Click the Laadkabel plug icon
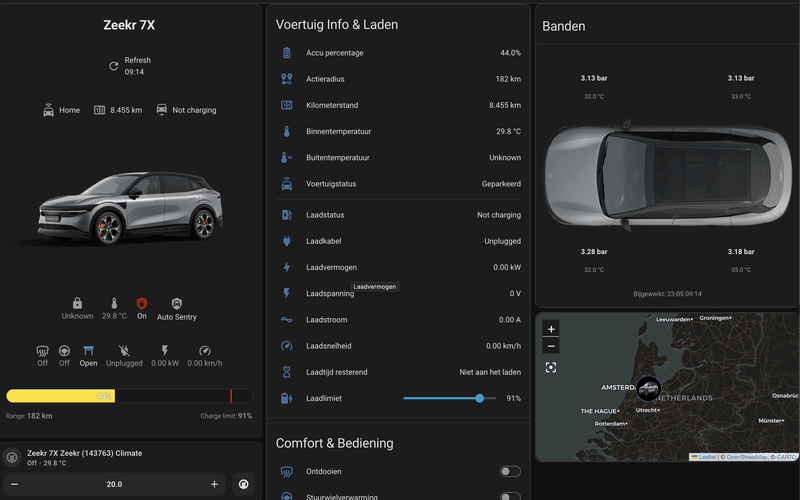 (287, 241)
